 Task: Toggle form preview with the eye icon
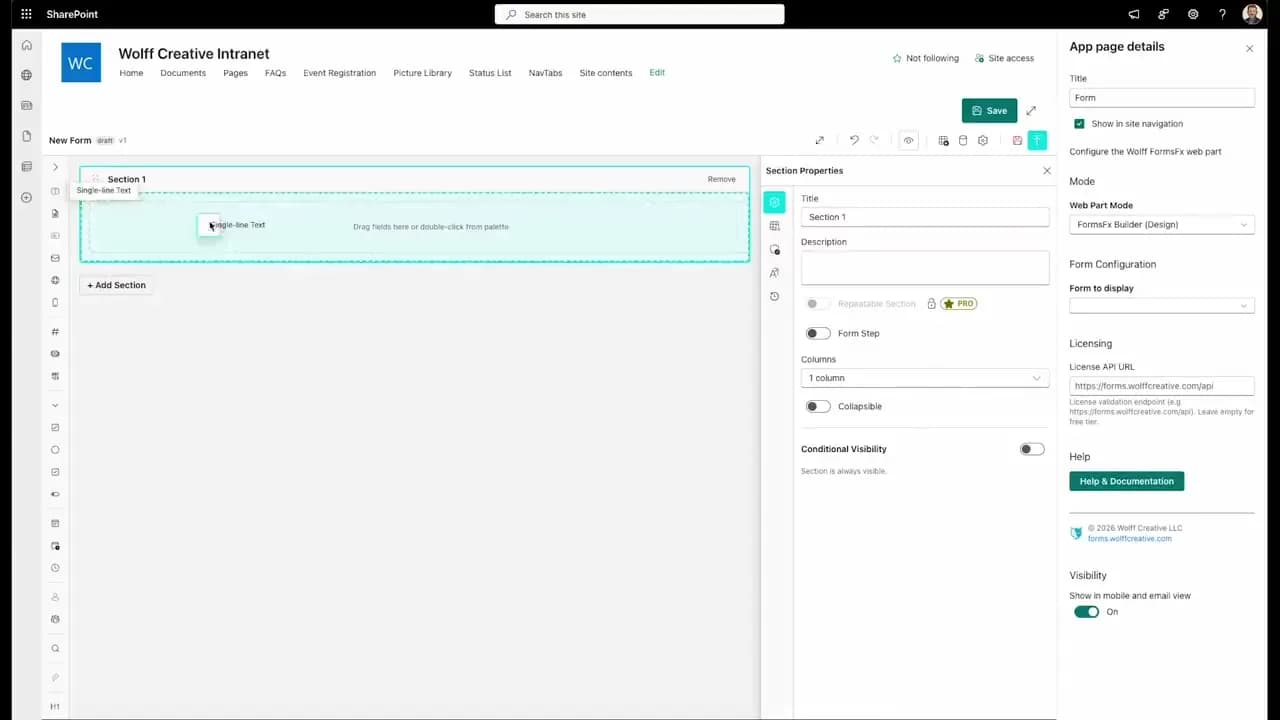click(x=908, y=140)
